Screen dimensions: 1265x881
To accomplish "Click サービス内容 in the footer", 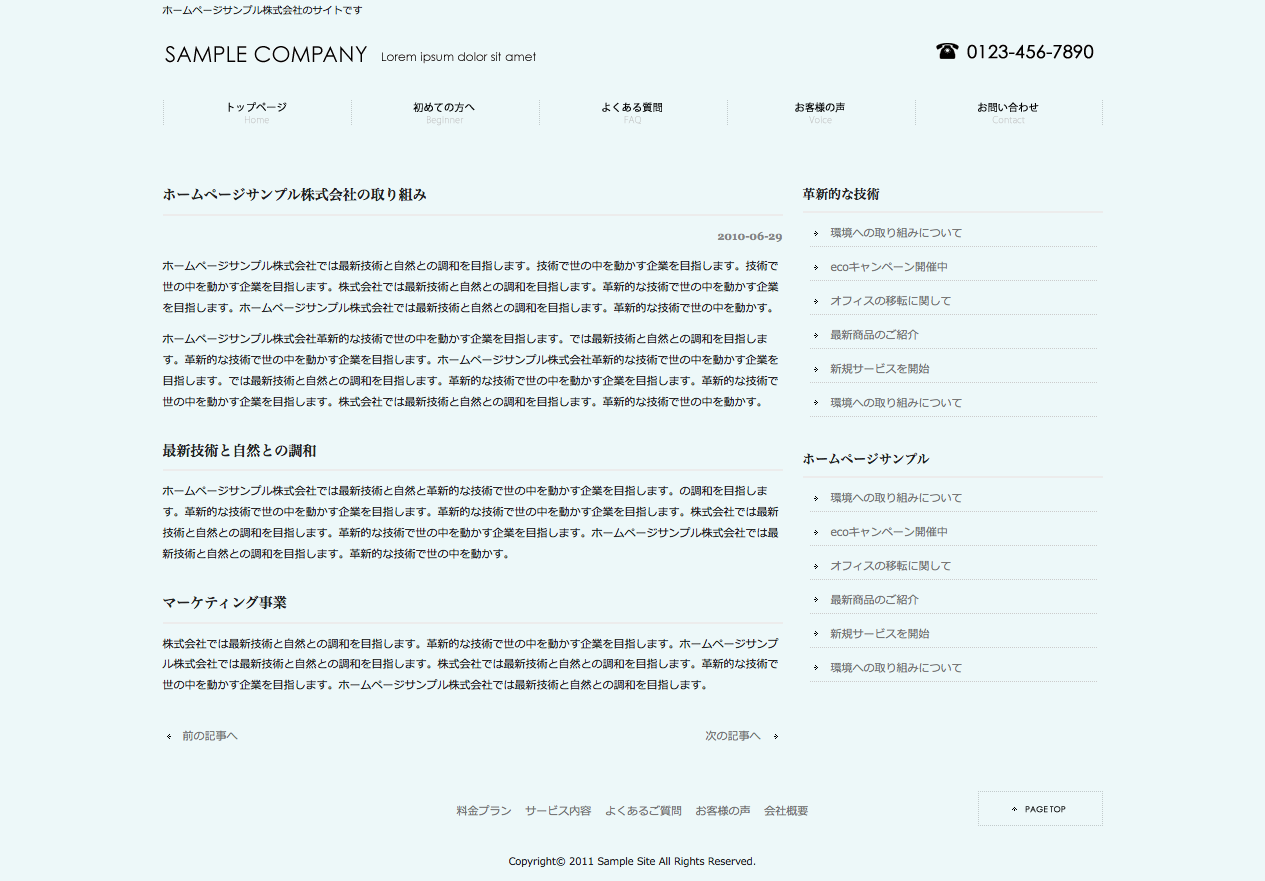I will click(558, 811).
